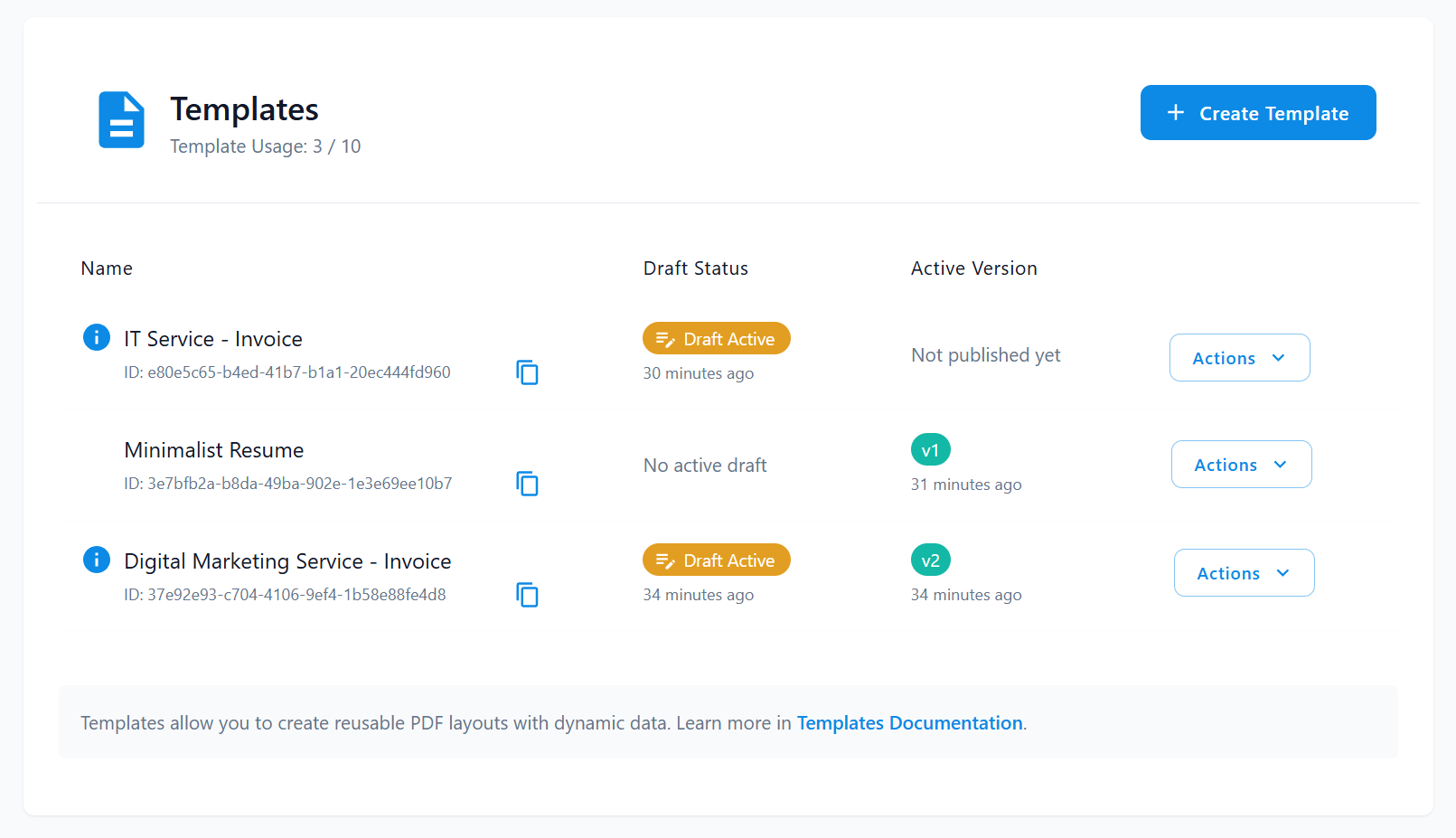
Task: Open the Actions menu for IT Service - Invoice
Action: click(x=1239, y=357)
